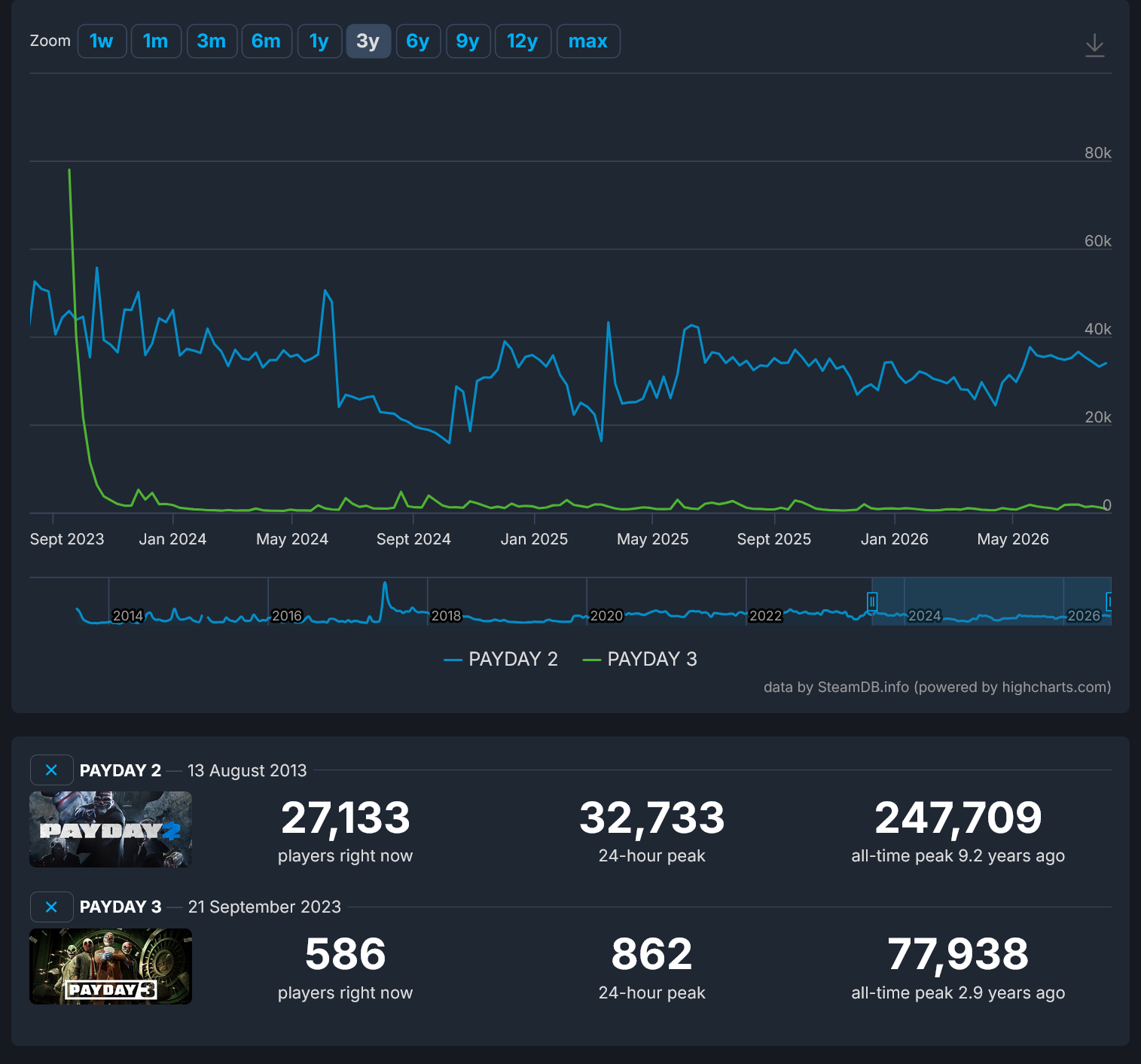This screenshot has width=1141, height=1064.
Task: Click 'all-time peak 2.9 years ago' caption
Action: 958,993
